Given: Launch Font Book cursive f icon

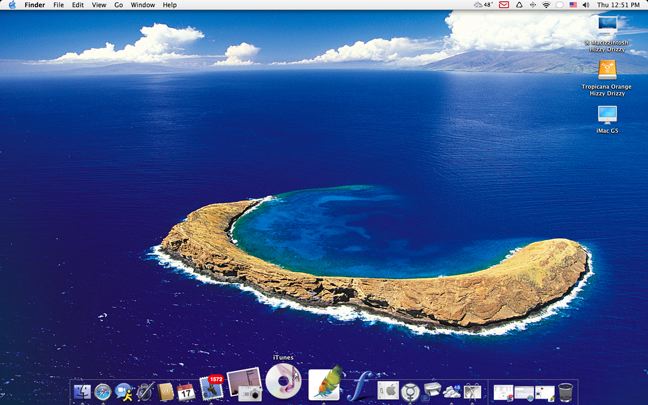Looking at the screenshot, I should (x=360, y=386).
